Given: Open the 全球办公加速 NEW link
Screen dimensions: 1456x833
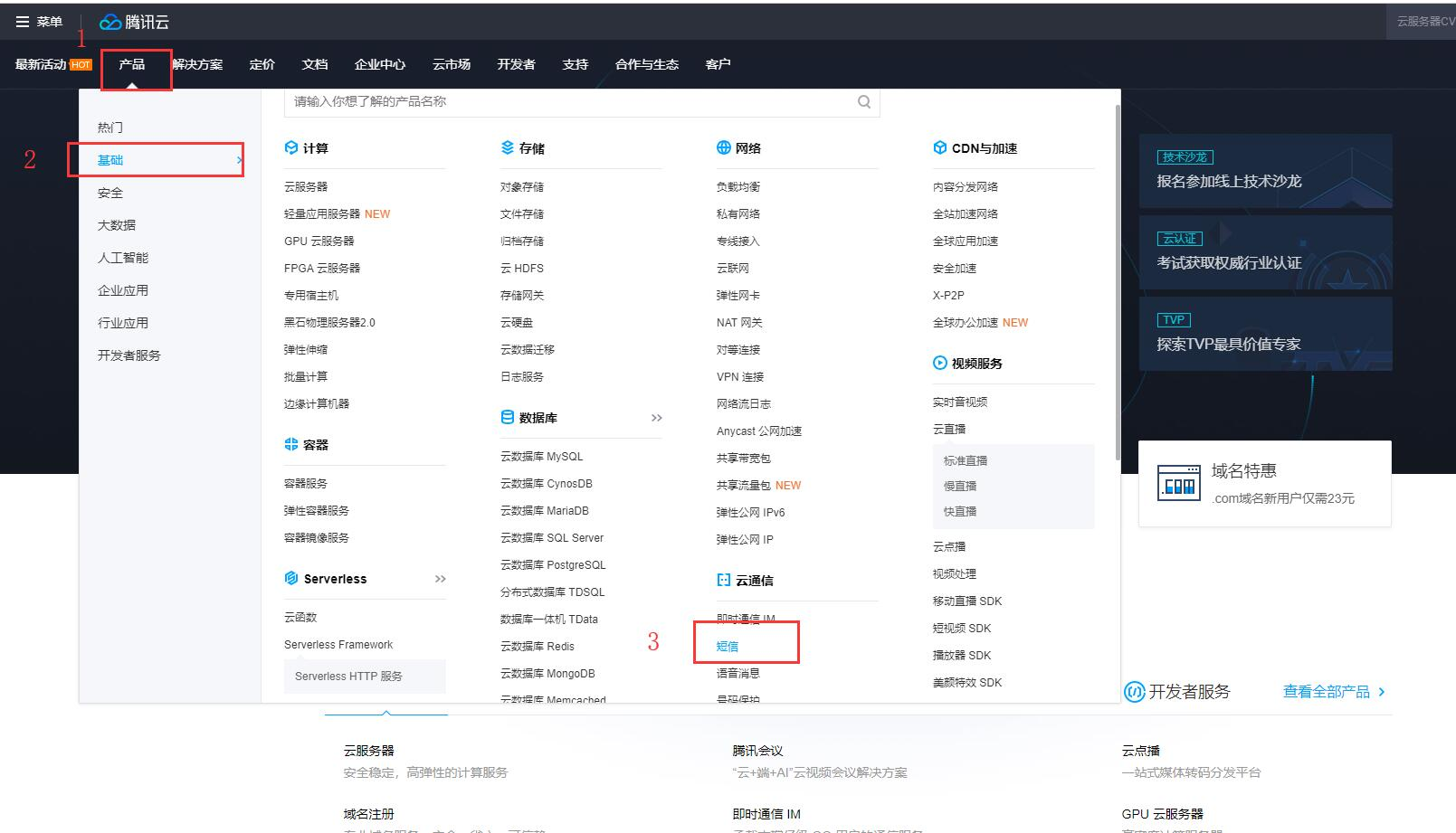Looking at the screenshot, I should [x=980, y=322].
